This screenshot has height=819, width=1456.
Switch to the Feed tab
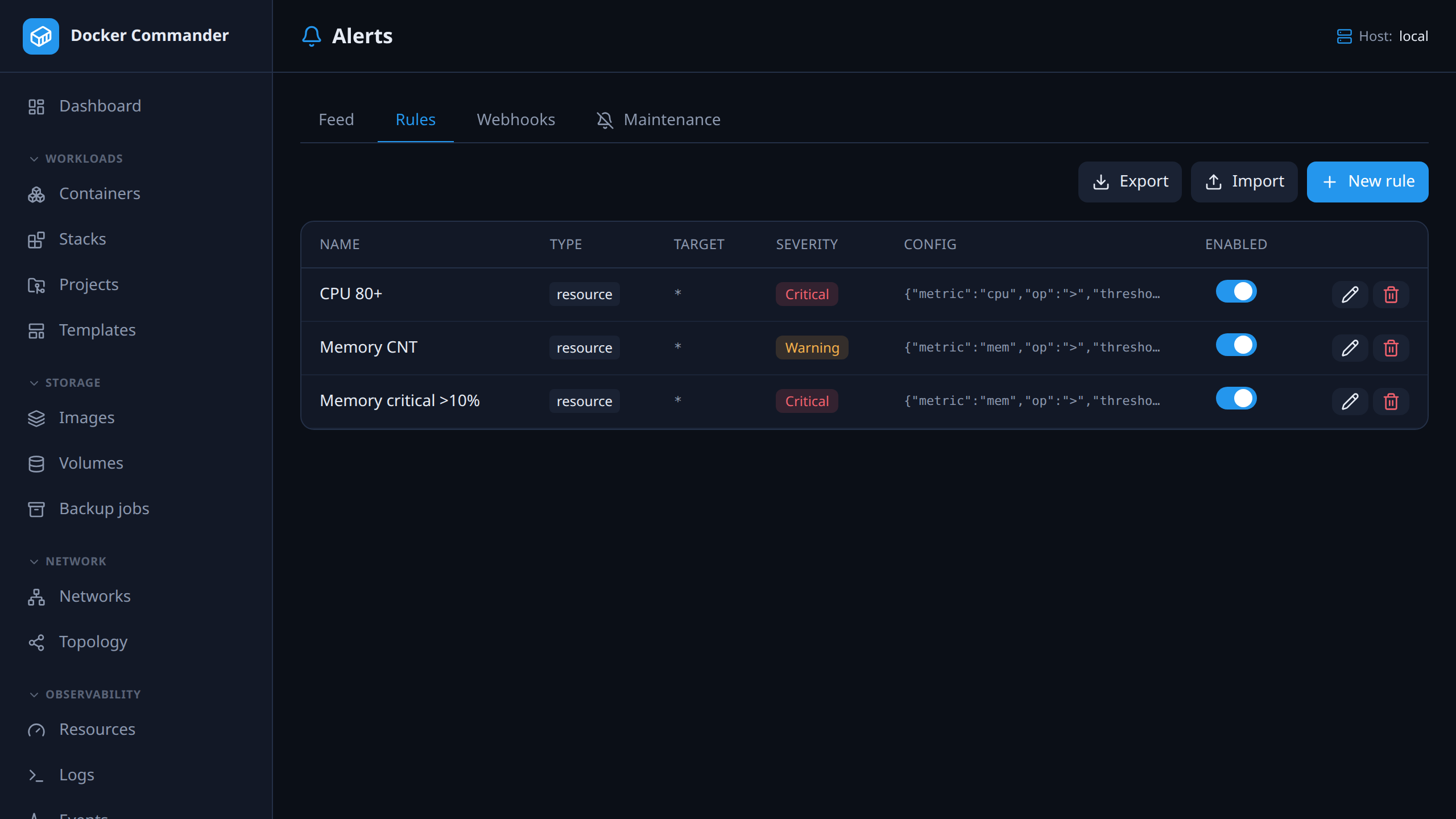336,119
